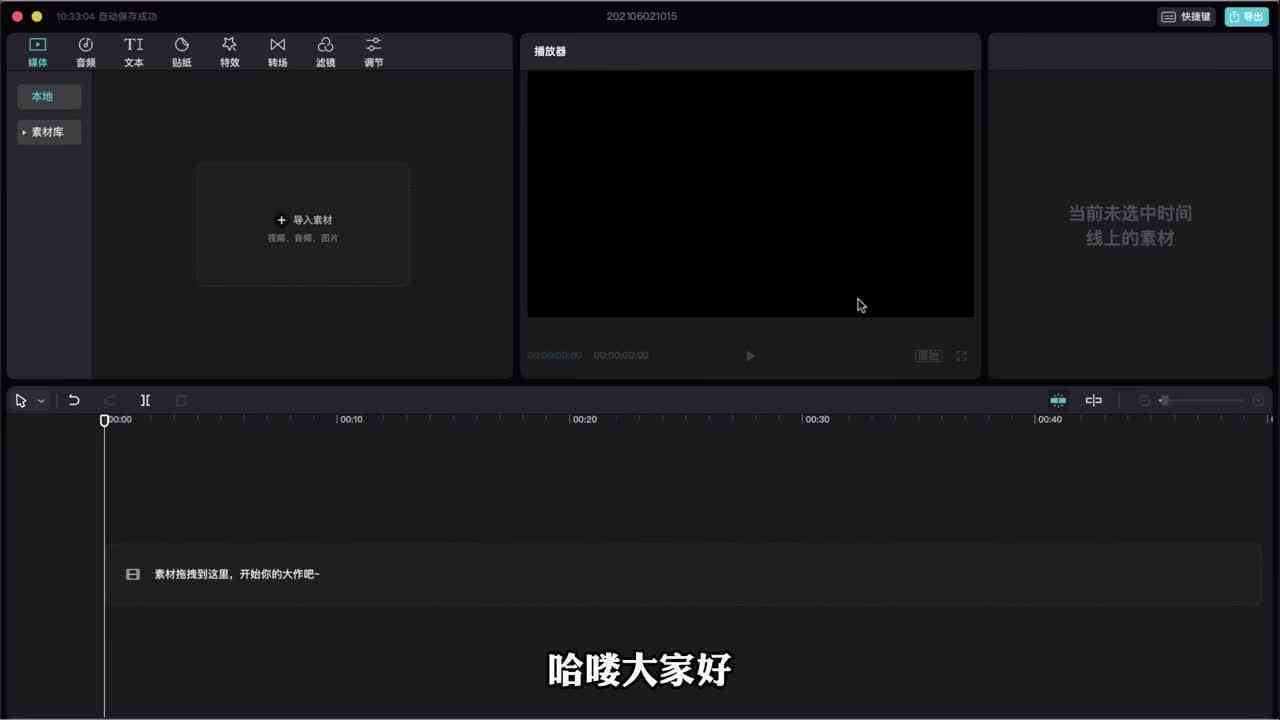Click the 00:40 ruler mark
The width and height of the screenshot is (1280, 720).
point(1050,420)
